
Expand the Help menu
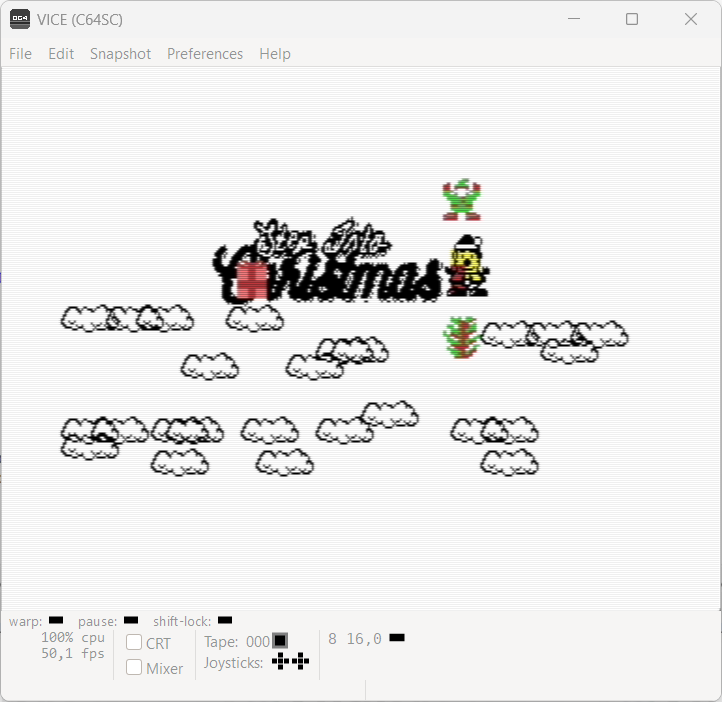pos(275,54)
